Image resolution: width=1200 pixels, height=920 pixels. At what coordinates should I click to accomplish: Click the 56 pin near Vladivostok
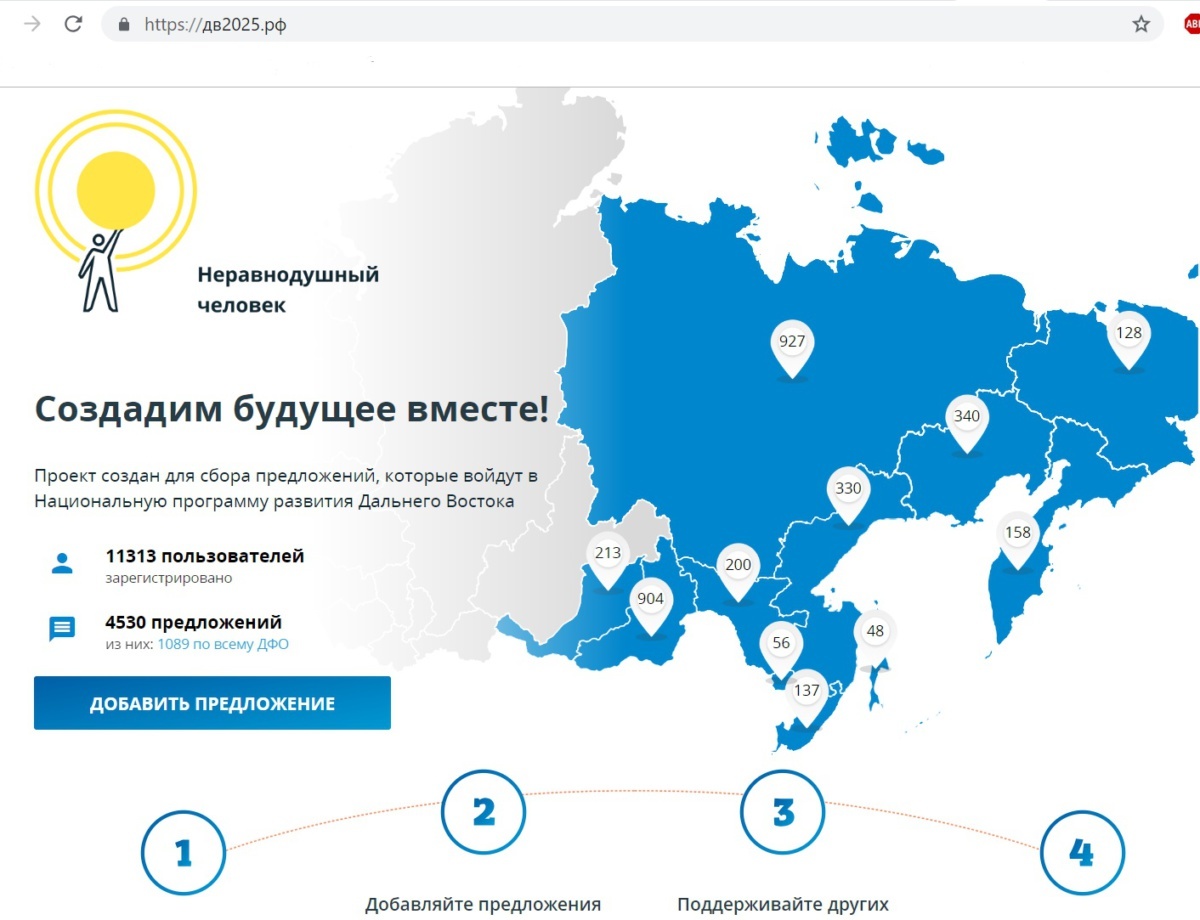(x=781, y=643)
